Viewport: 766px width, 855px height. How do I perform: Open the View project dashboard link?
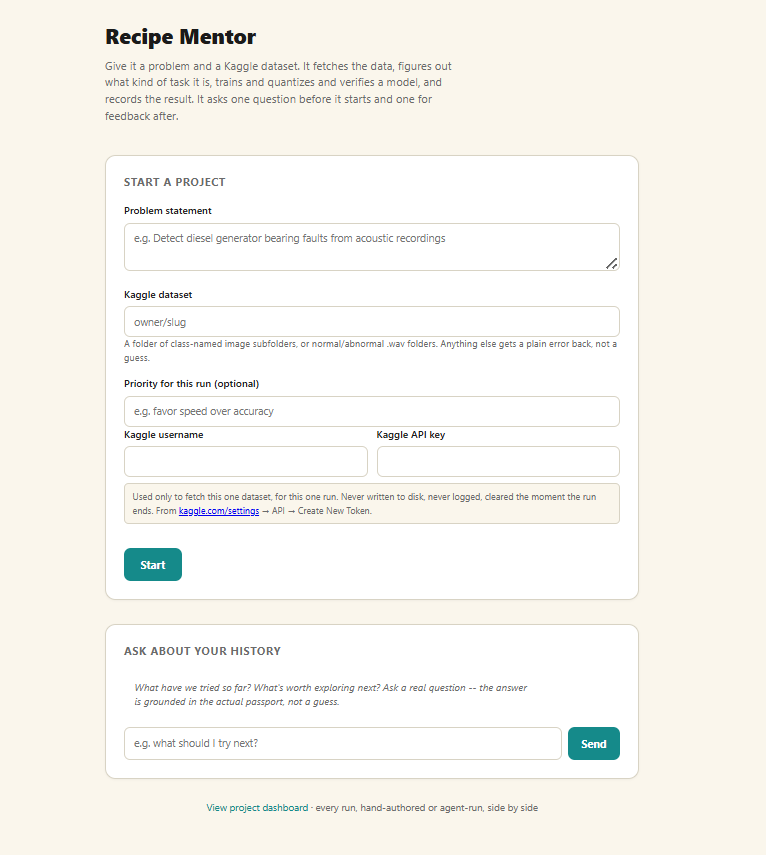[x=257, y=808]
